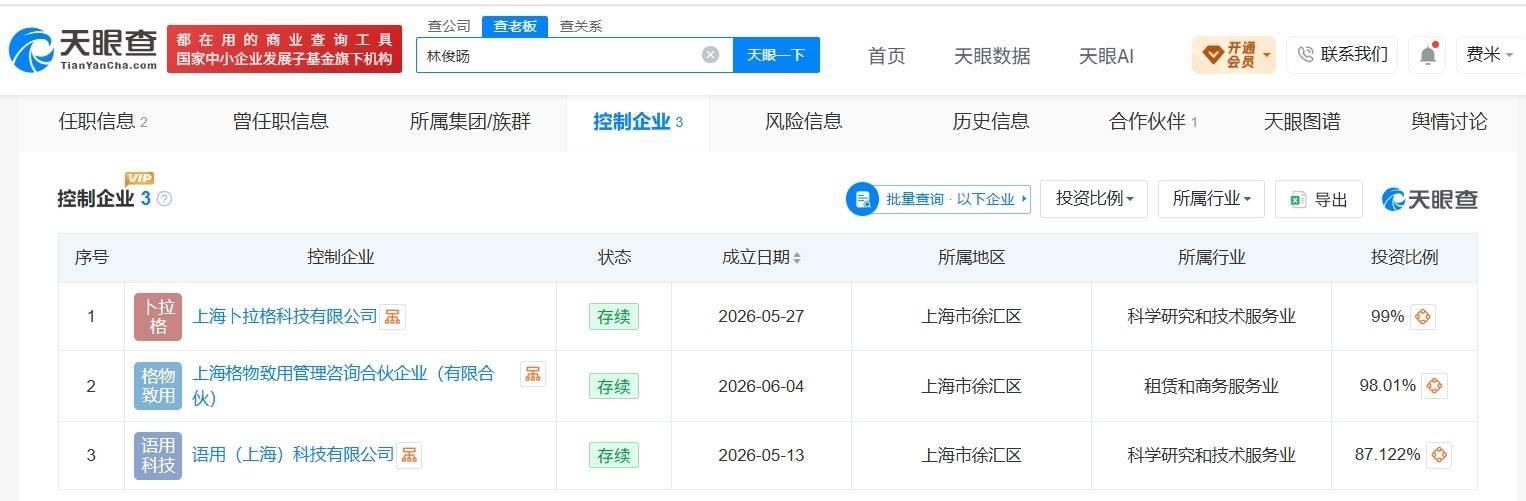The height and width of the screenshot is (501, 1526).
Task: Click the 卜拉格 company logo thumbnail
Action: [x=158, y=317]
